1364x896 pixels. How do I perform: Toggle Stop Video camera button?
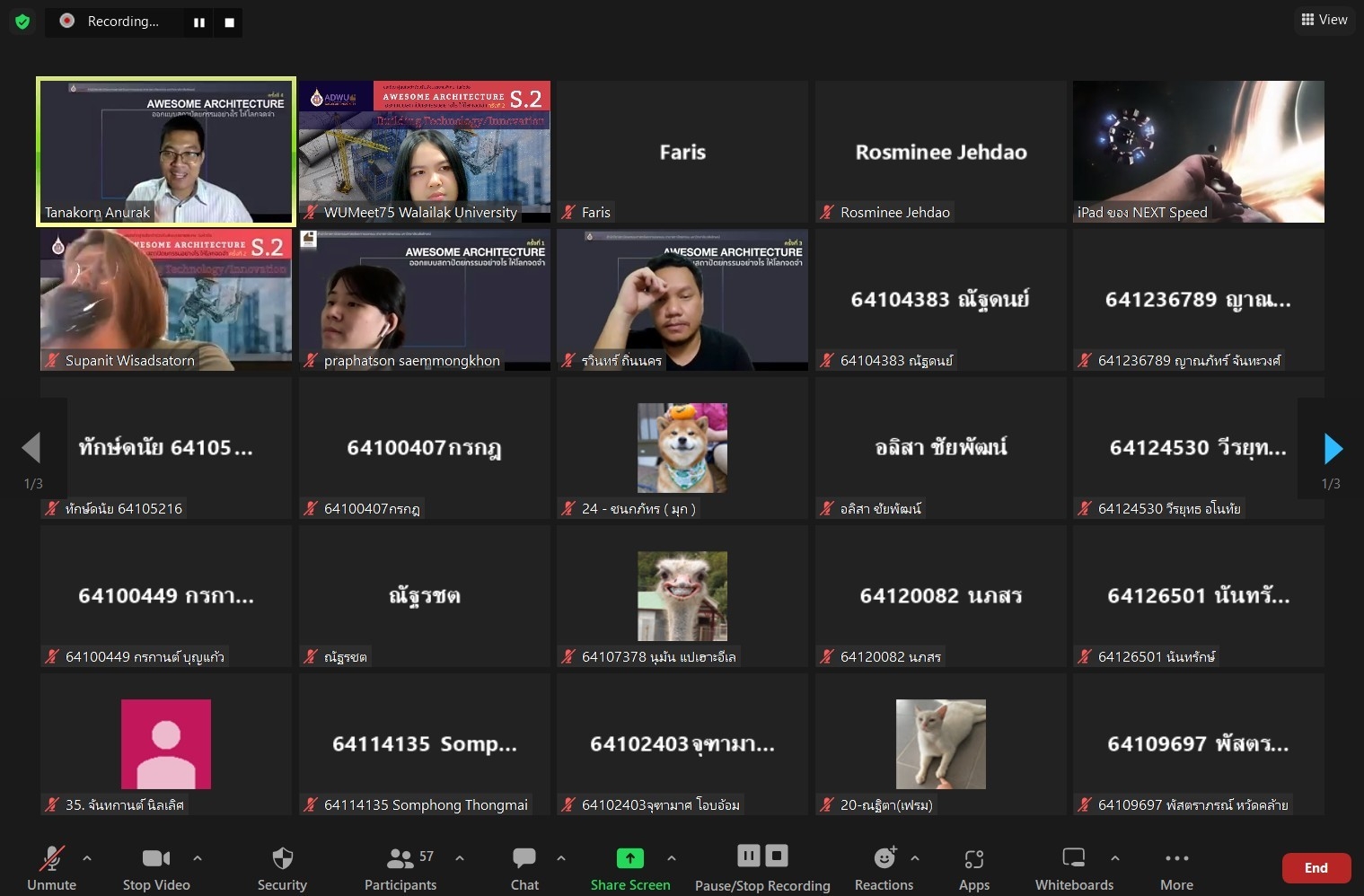click(156, 868)
